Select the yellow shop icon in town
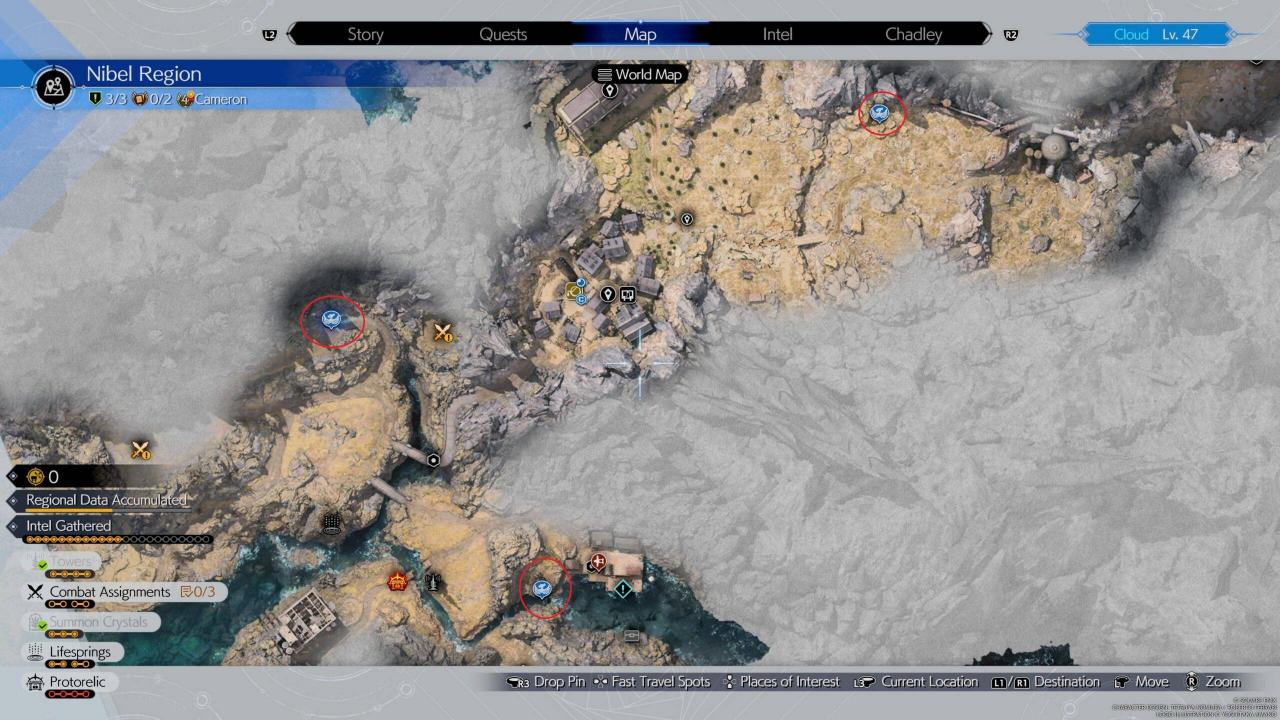1280x720 pixels. (574, 292)
